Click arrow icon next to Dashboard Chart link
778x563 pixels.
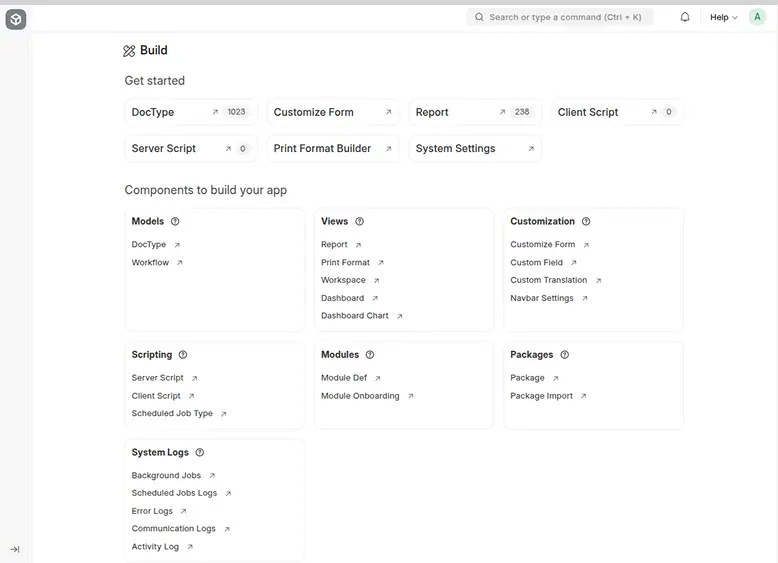[x=400, y=316]
